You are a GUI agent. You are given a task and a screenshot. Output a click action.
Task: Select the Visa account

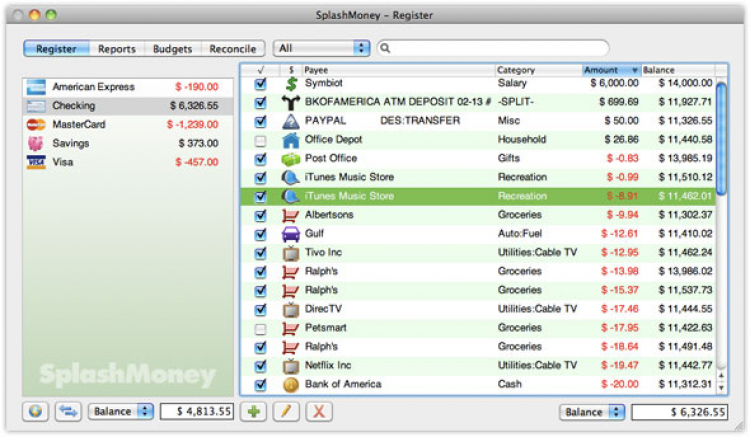tap(128, 162)
